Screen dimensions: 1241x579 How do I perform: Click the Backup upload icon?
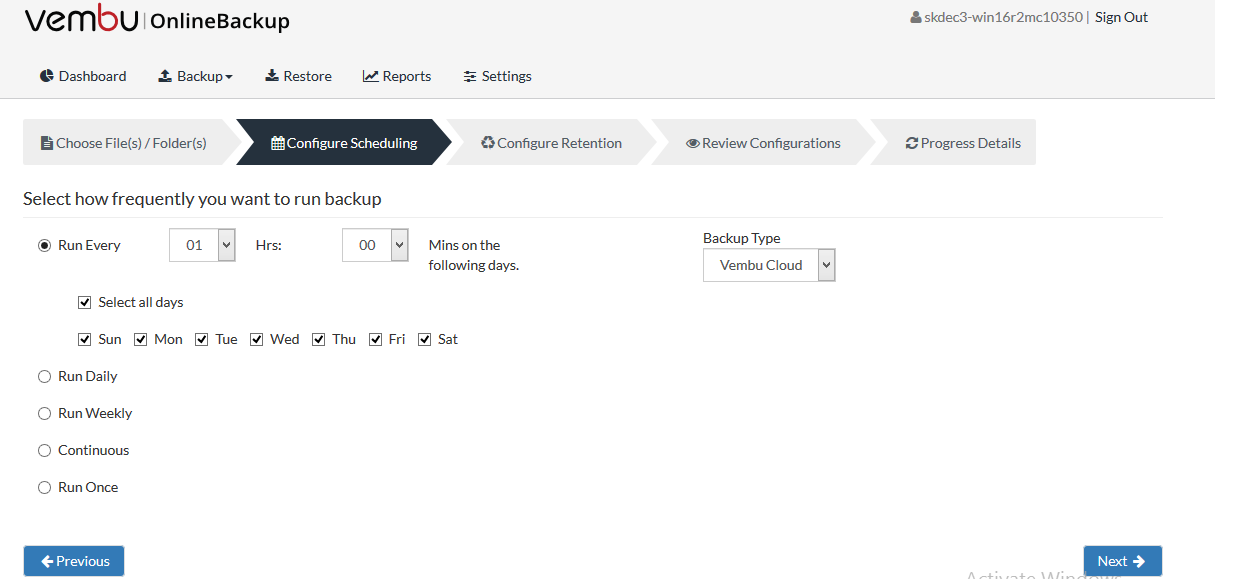tap(165, 76)
